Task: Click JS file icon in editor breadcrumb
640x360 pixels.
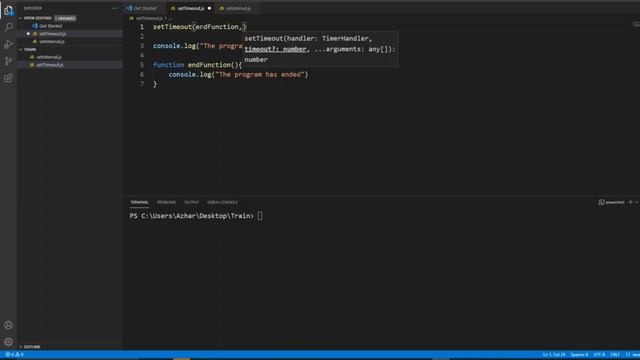Action: 131,18
